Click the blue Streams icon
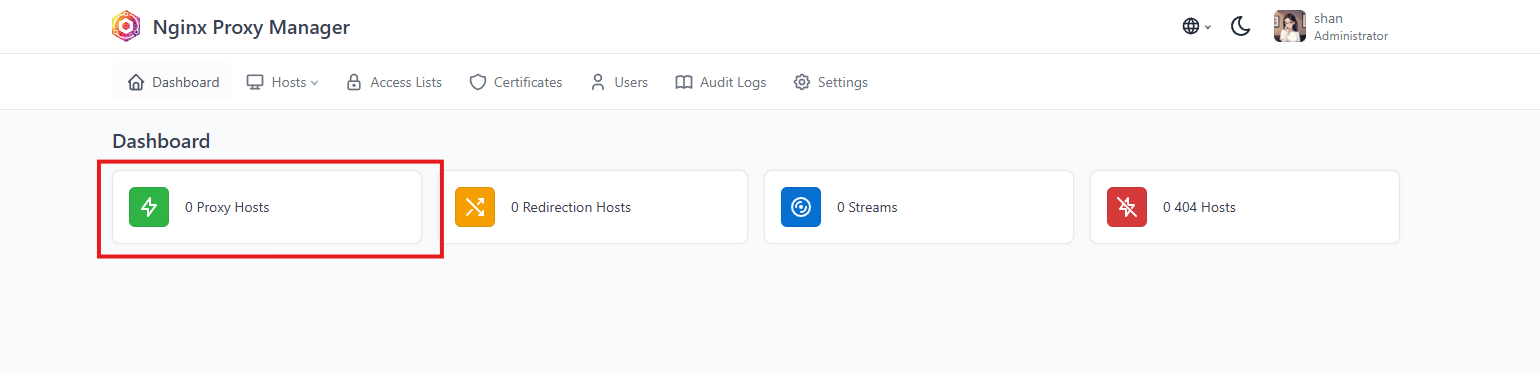This screenshot has height=372, width=1540. (x=801, y=207)
